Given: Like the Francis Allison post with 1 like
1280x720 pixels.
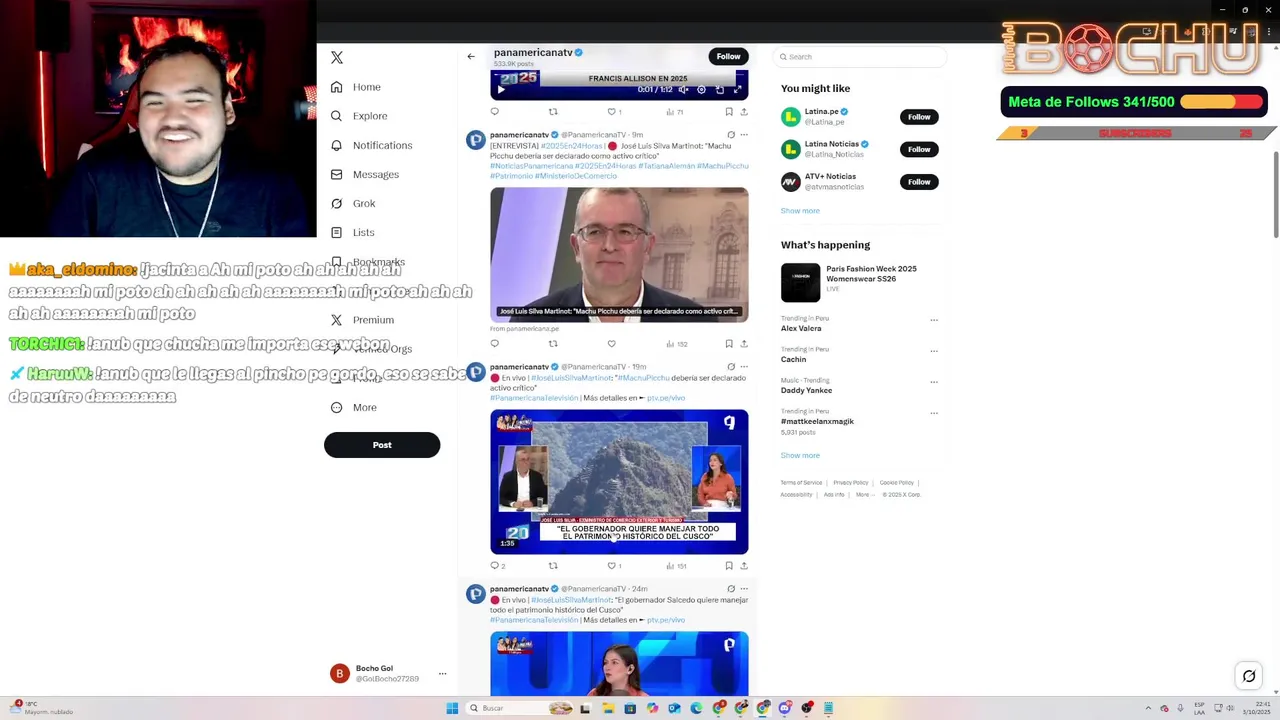Looking at the screenshot, I should [614, 112].
